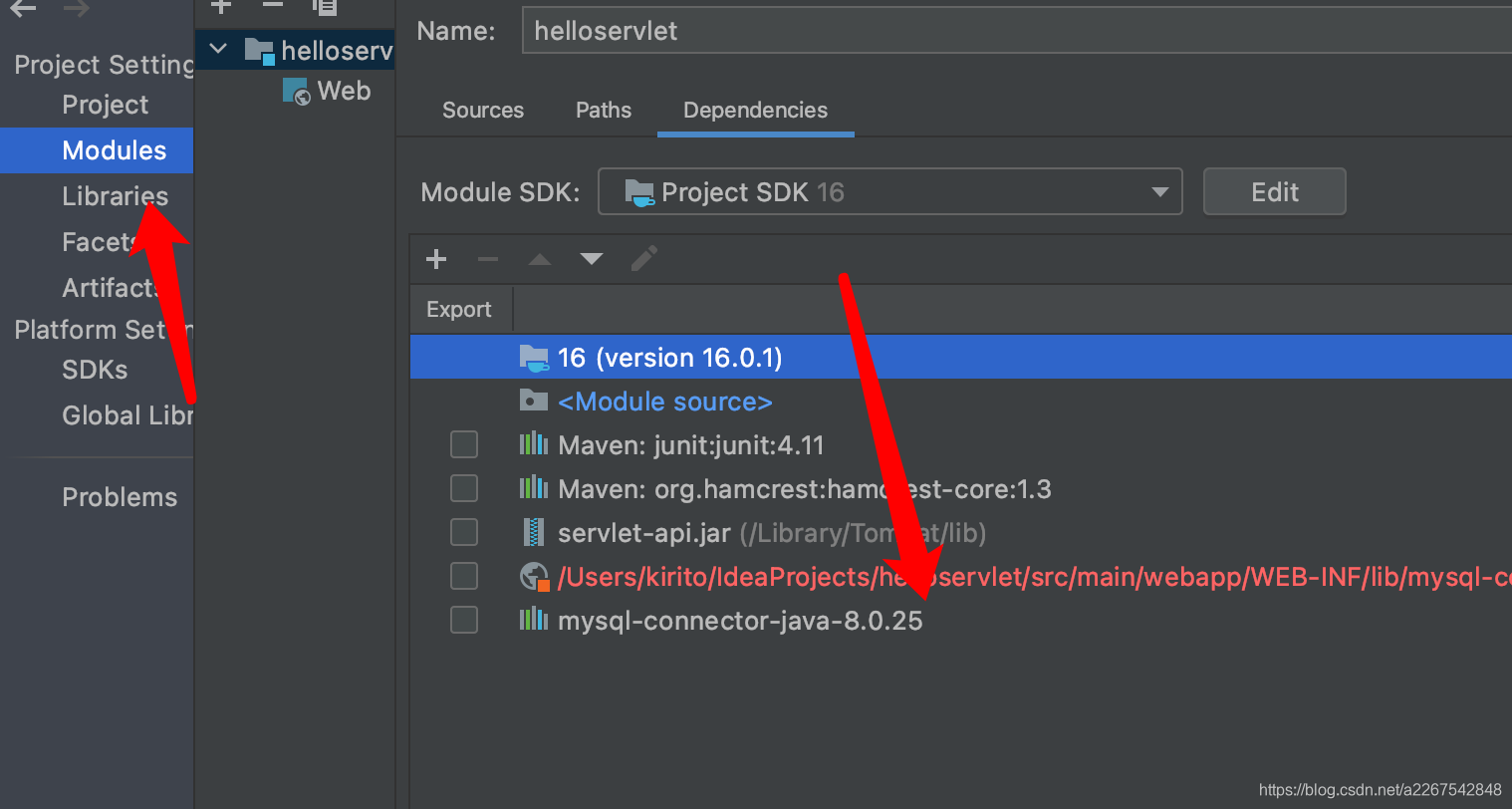Add dependency with plus in dependencies toolbar
The width and height of the screenshot is (1512, 809).
[x=436, y=260]
